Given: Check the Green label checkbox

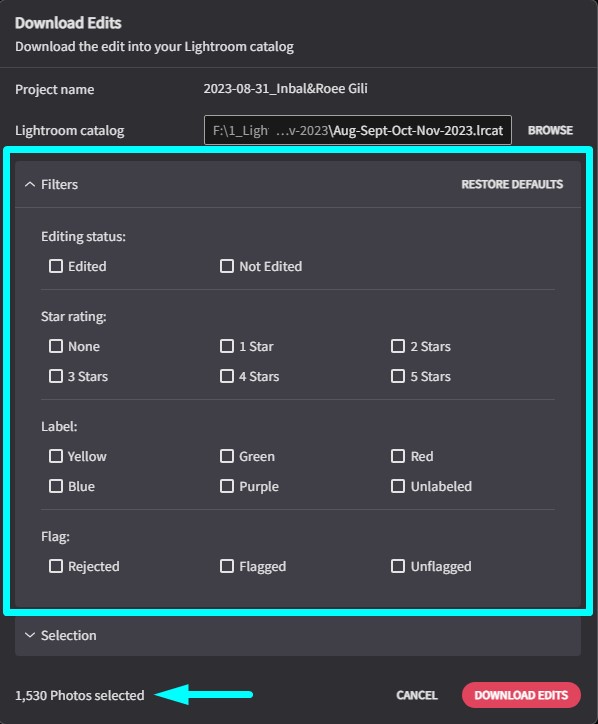Looking at the screenshot, I should click(x=227, y=456).
